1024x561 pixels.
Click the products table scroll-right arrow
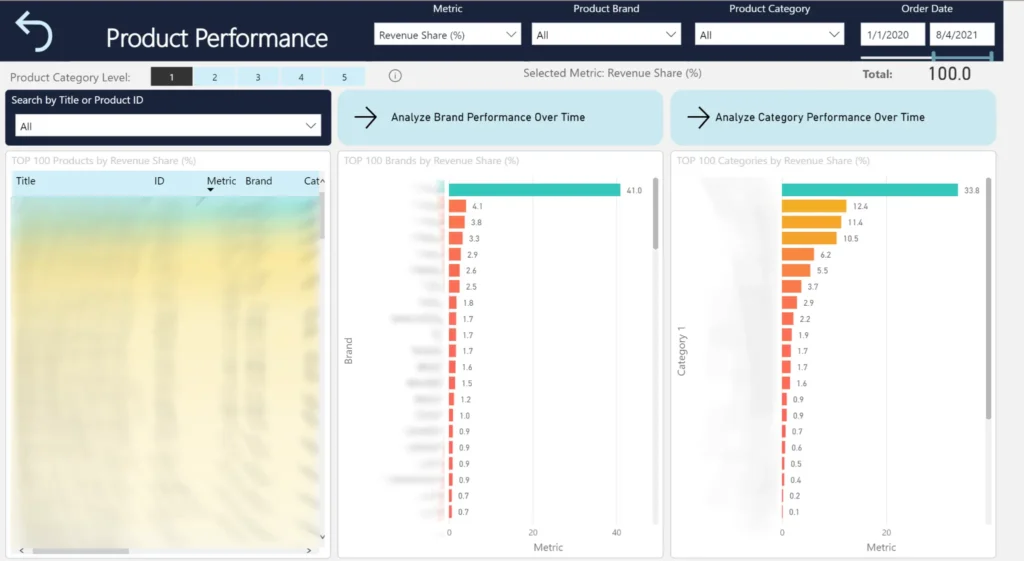[x=311, y=550]
